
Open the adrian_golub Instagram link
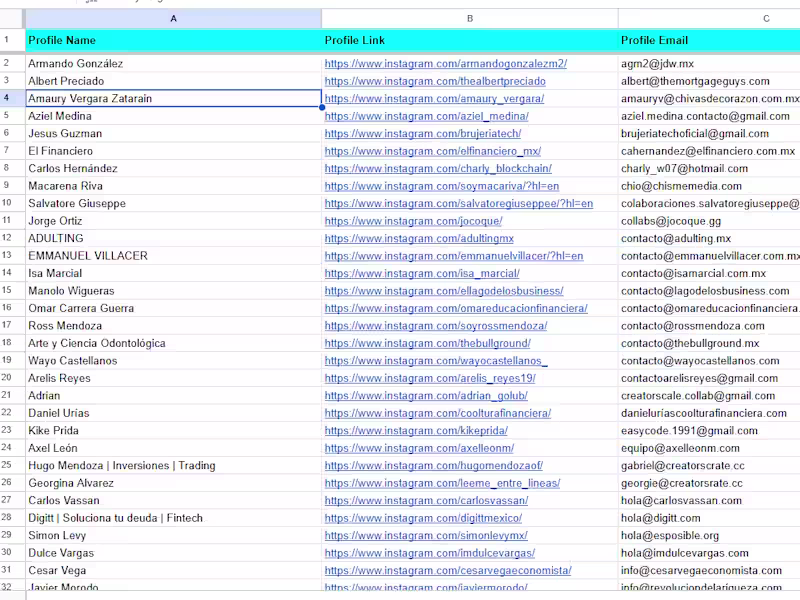(x=426, y=396)
